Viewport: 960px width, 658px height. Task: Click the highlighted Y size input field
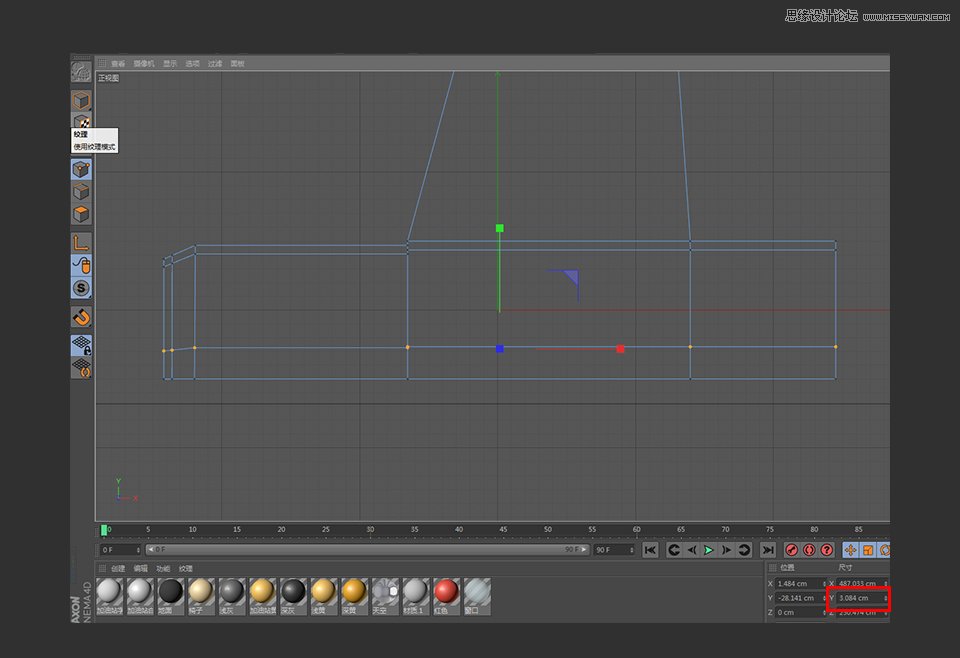tap(857, 598)
